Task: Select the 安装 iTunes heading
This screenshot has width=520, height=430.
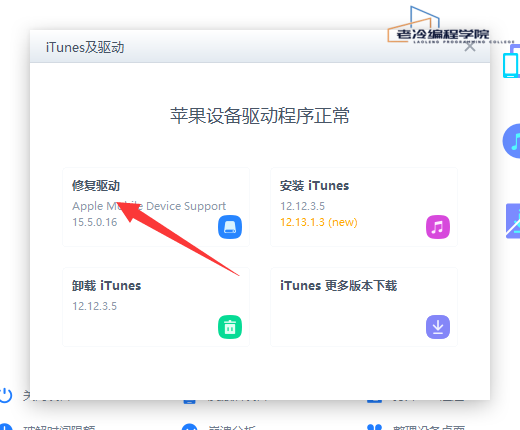Action: point(314,186)
